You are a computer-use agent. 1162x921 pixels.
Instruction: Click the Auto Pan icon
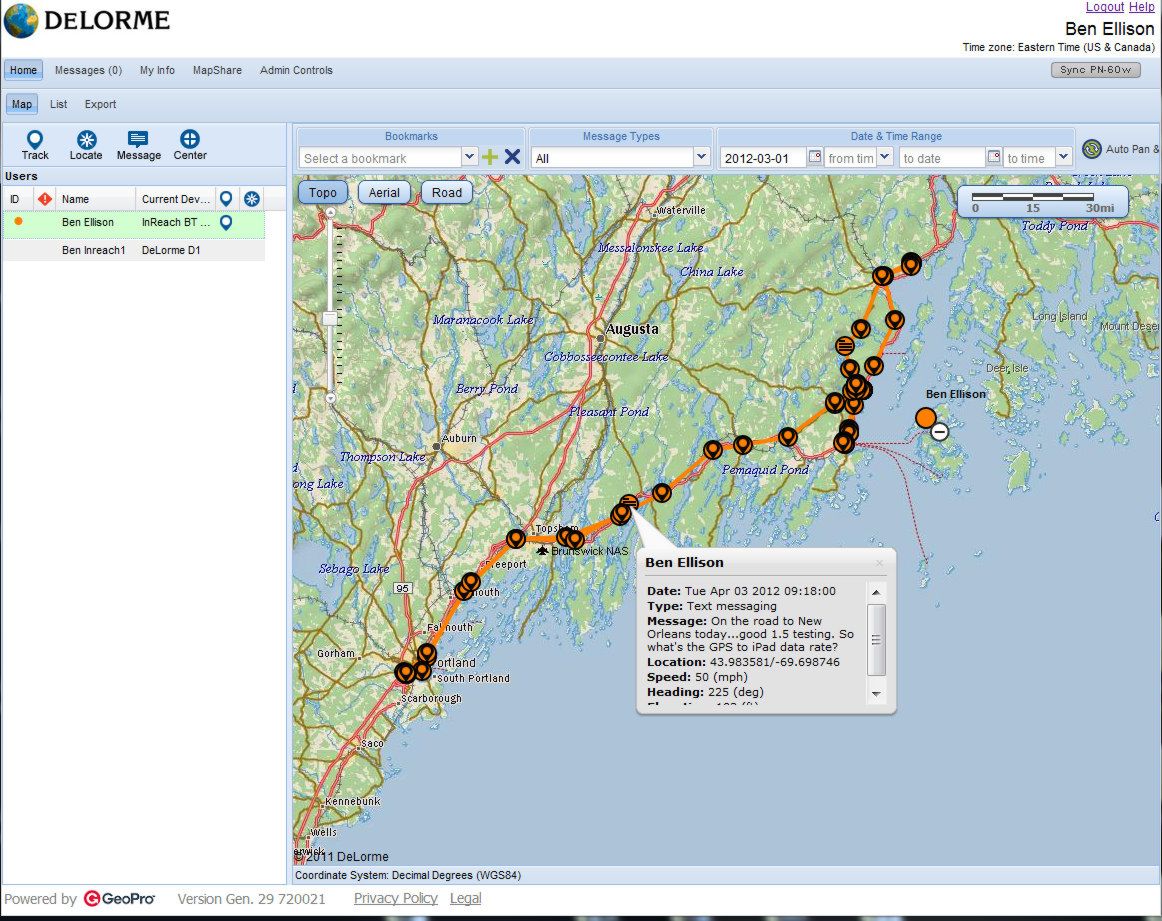pos(1092,149)
